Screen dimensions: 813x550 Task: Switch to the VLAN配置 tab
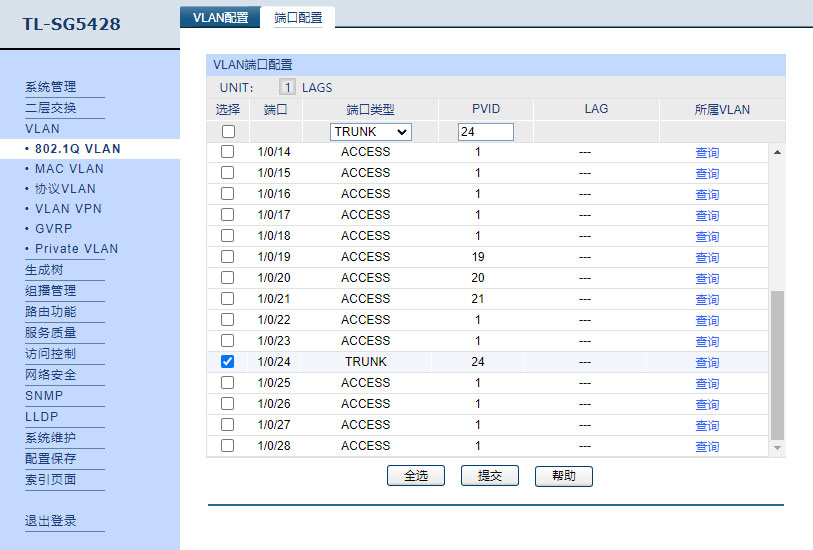[220, 17]
